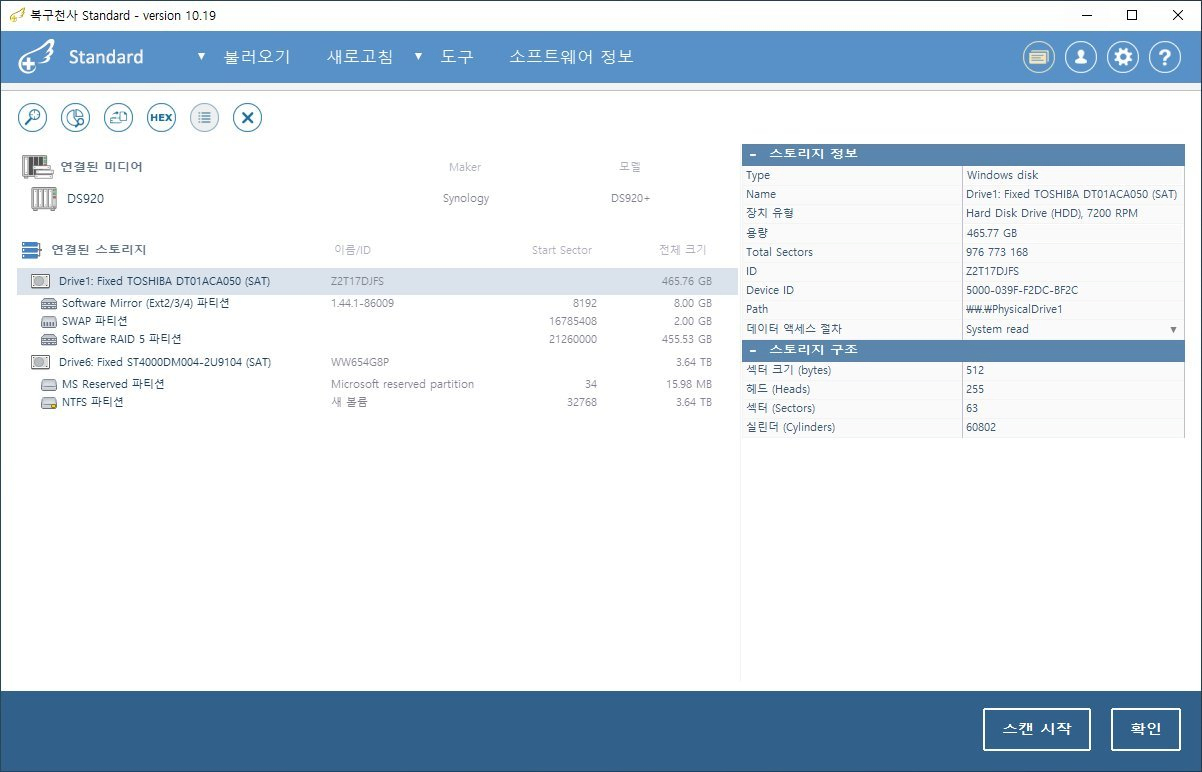Click the 1.44.1-86009 partition name
Screen dimensions: 1202x772
362,304
